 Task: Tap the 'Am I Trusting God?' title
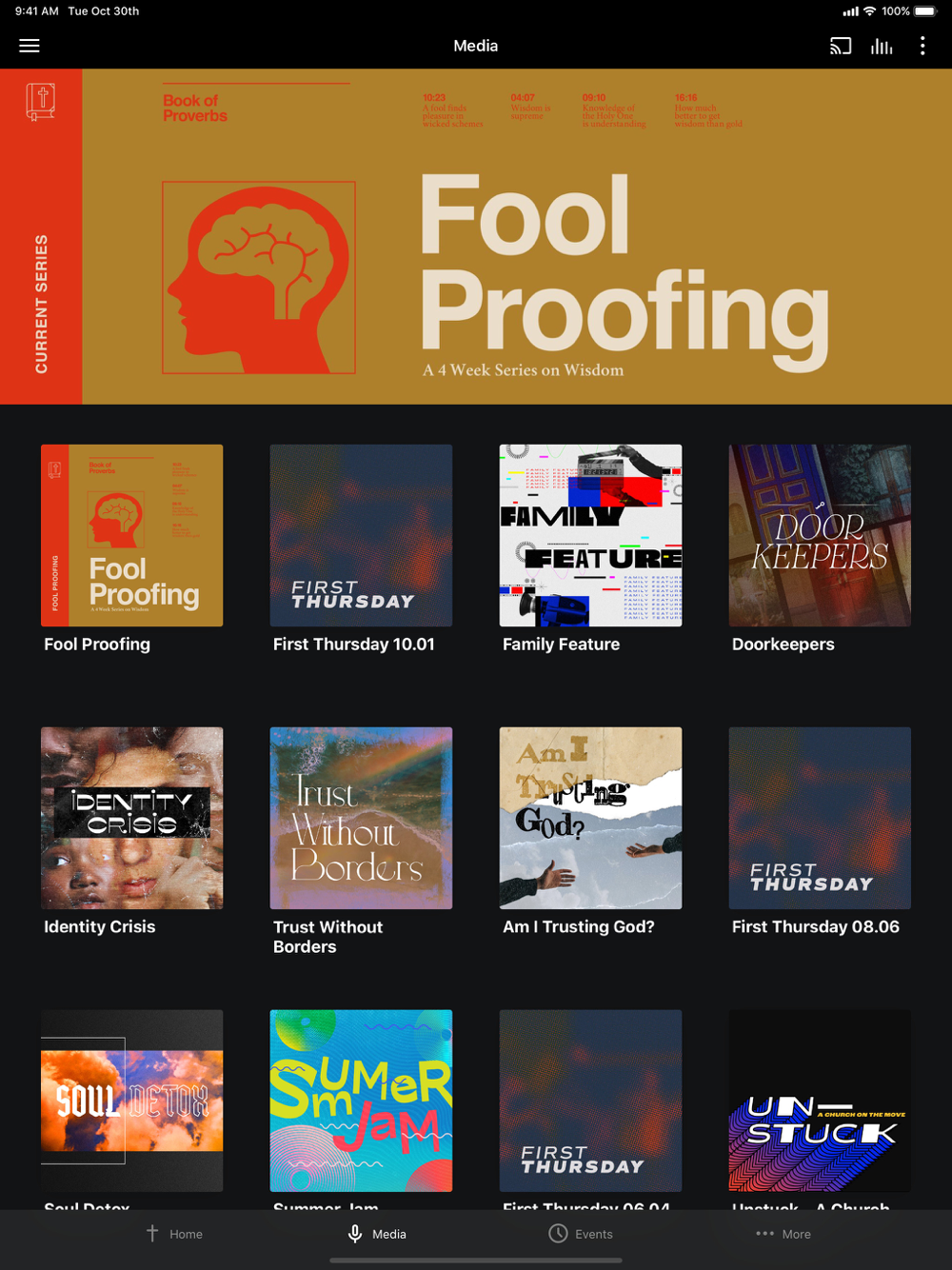tap(579, 927)
